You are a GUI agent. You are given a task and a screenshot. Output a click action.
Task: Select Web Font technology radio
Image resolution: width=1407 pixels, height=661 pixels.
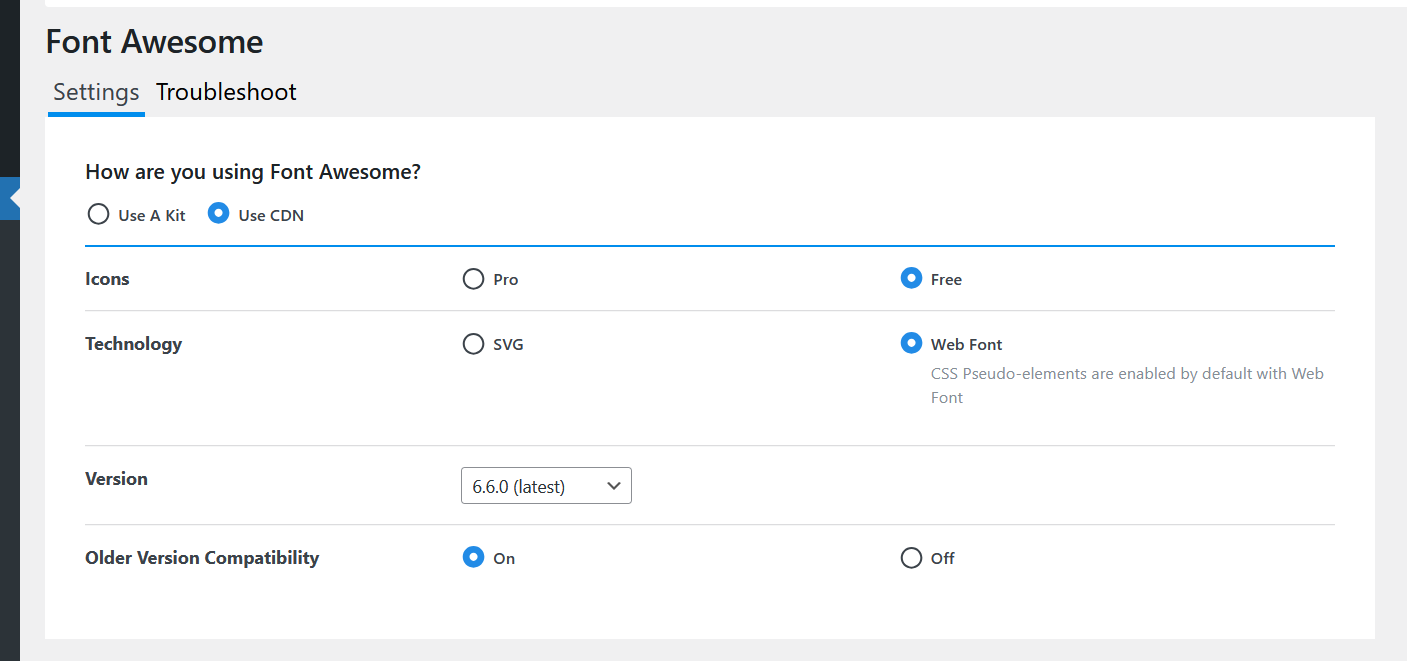pyautogui.click(x=911, y=344)
